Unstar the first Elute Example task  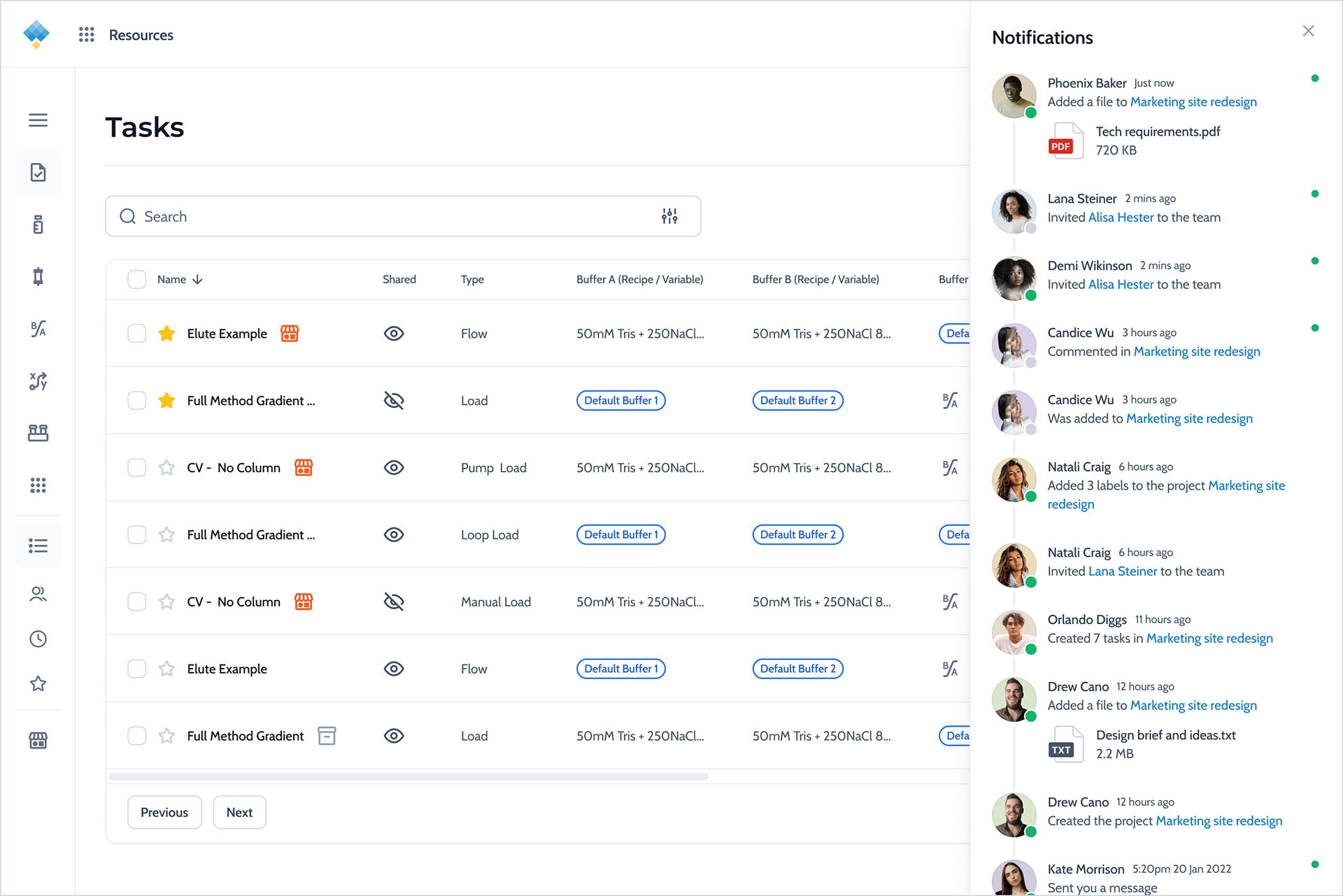(166, 334)
